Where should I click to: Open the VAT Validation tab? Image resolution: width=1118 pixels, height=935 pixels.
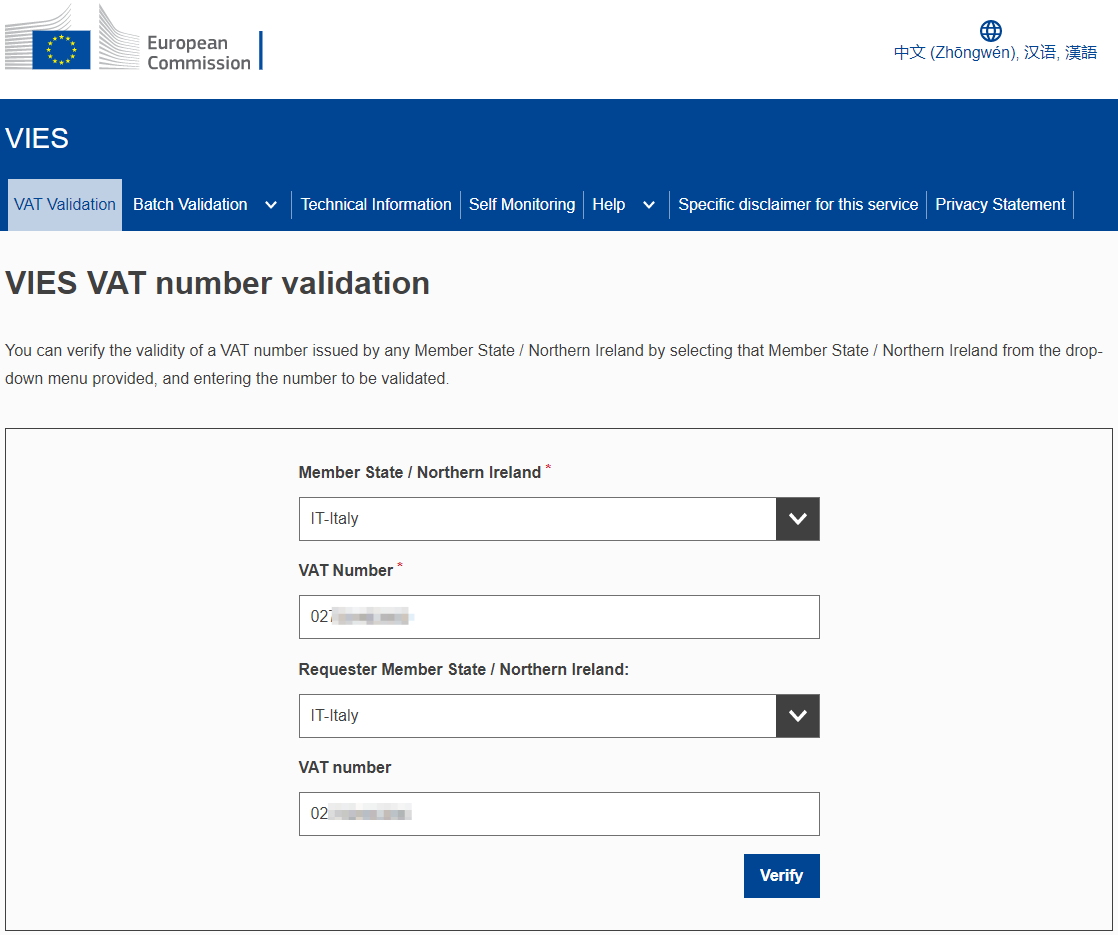[x=65, y=205]
